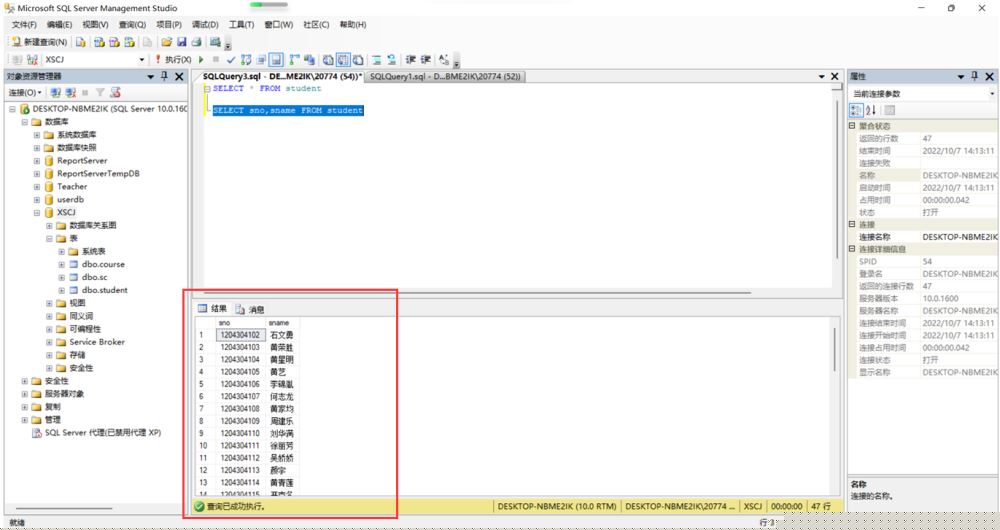Toggle categorized view in the 属性 panel
The height and width of the screenshot is (530, 1000).
pos(857,110)
